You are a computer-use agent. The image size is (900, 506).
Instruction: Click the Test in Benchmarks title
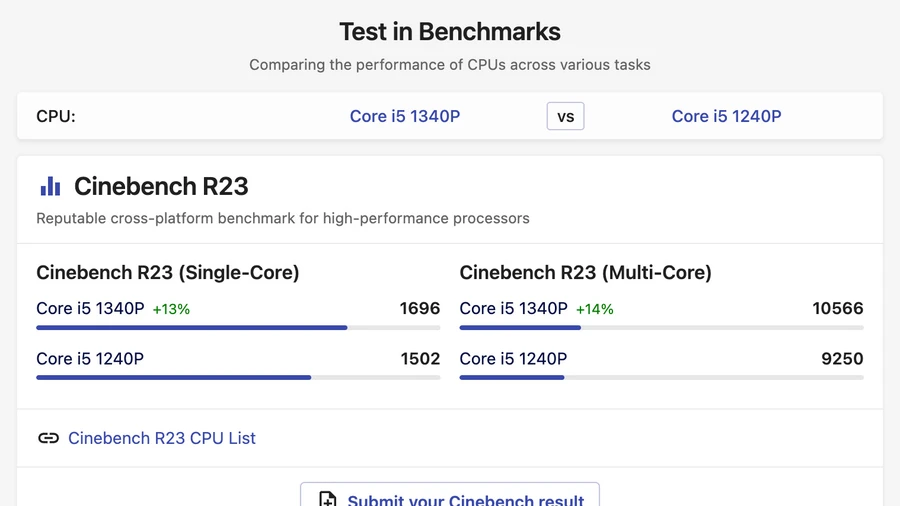[449, 32]
